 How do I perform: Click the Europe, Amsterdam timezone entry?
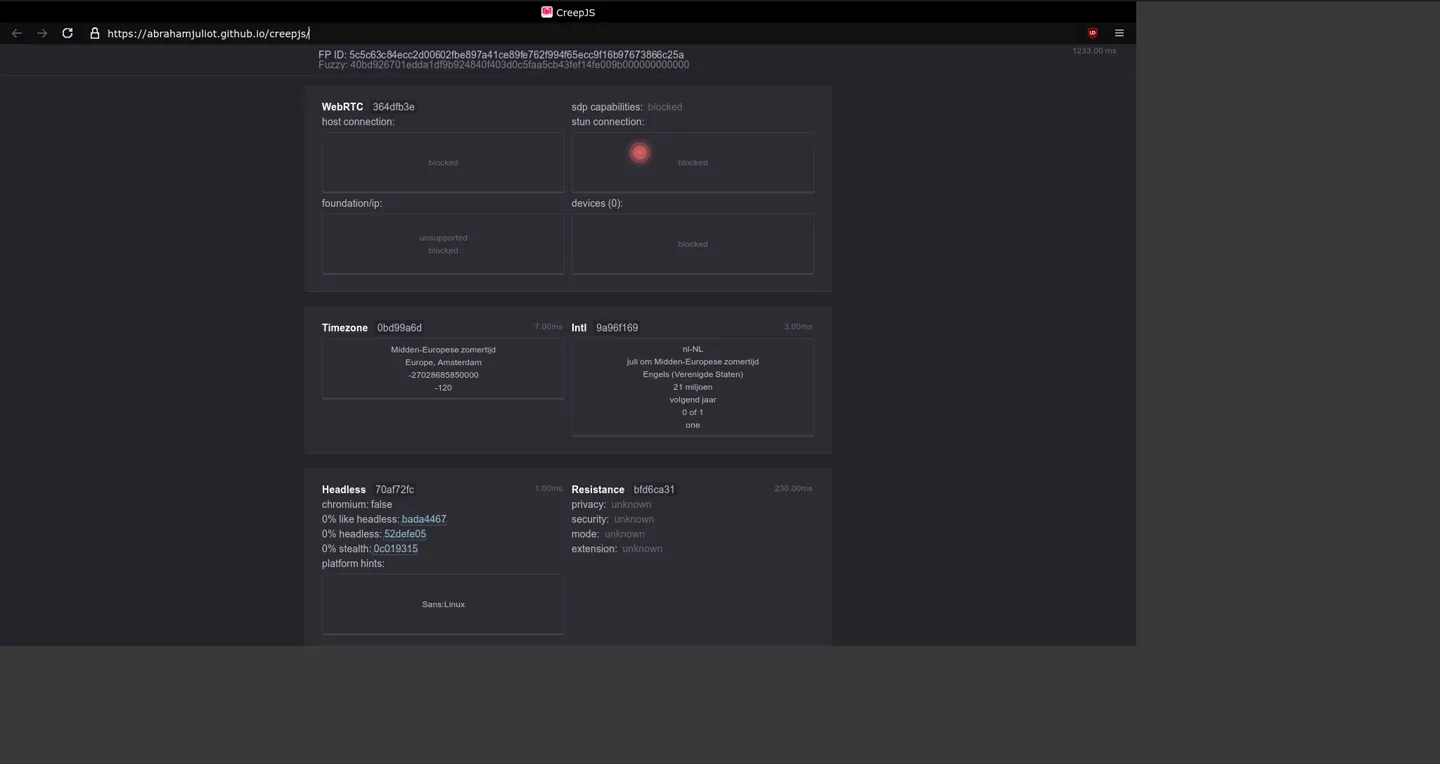click(x=443, y=362)
